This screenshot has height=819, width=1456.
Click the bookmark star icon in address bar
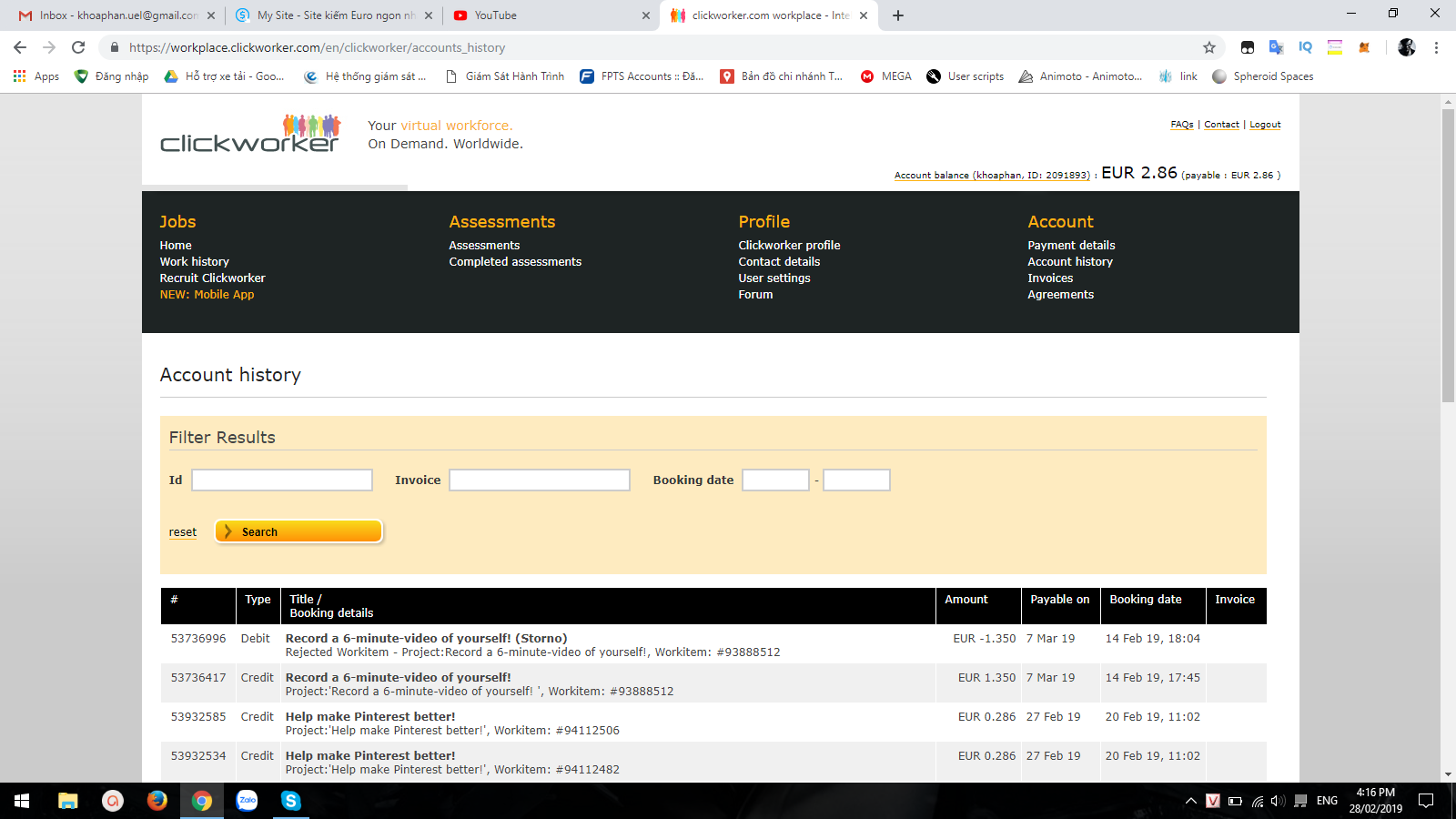click(x=1208, y=47)
